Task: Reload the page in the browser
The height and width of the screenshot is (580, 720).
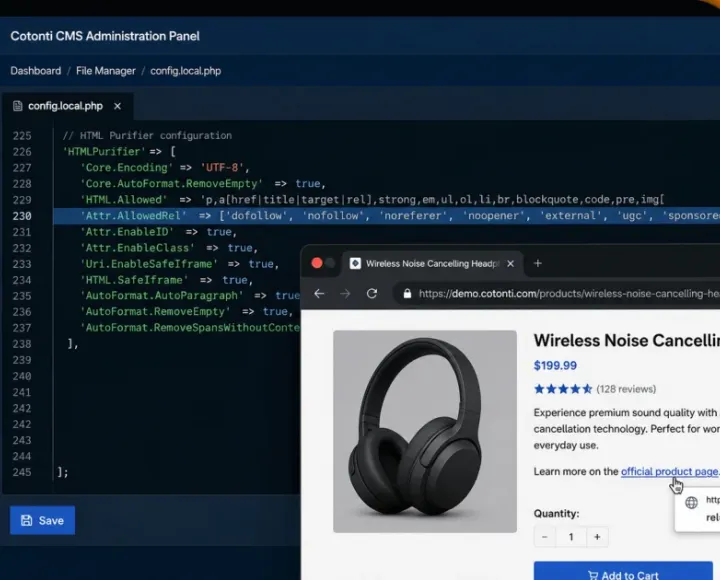Action: coord(372,293)
